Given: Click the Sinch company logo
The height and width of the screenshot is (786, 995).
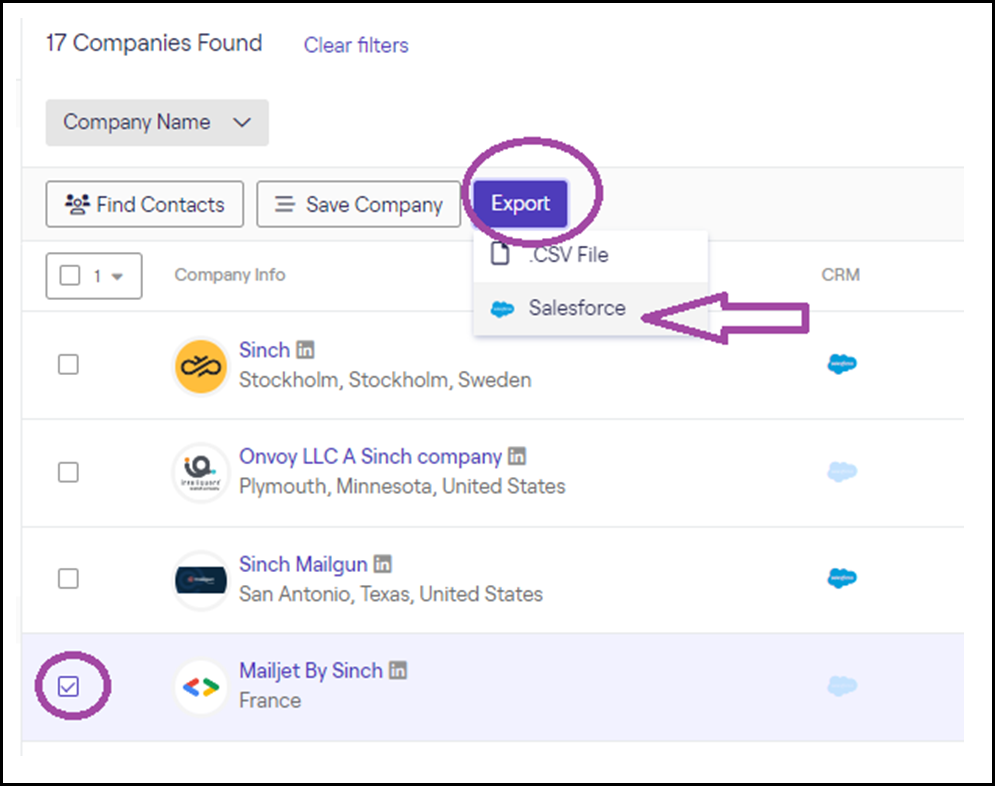Looking at the screenshot, I should (x=201, y=366).
